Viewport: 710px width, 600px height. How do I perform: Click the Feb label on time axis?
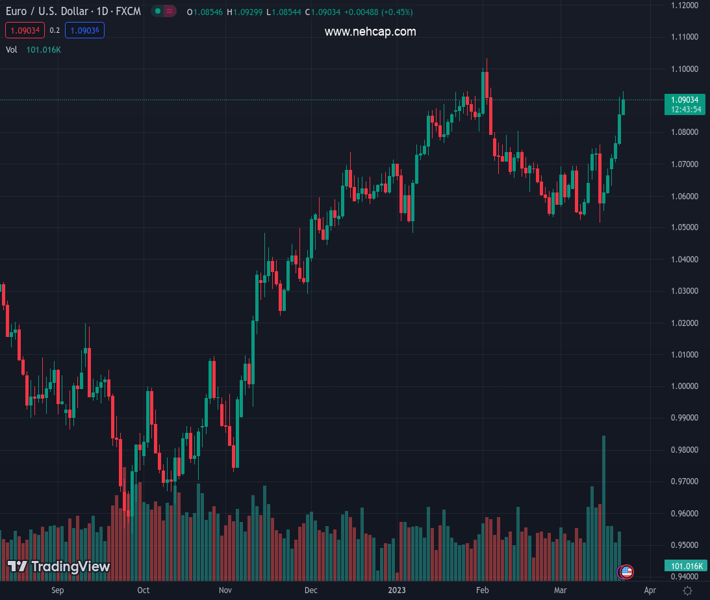coord(482,591)
